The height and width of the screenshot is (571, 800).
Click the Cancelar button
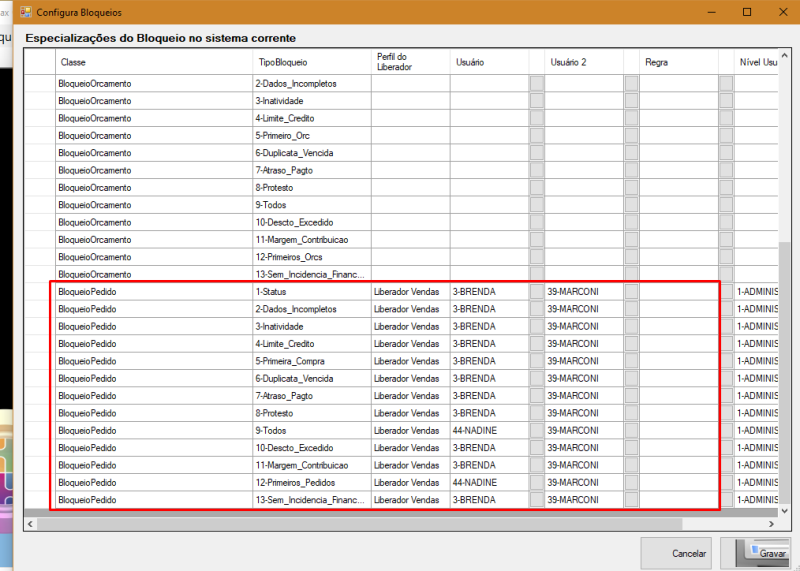[x=676, y=554]
